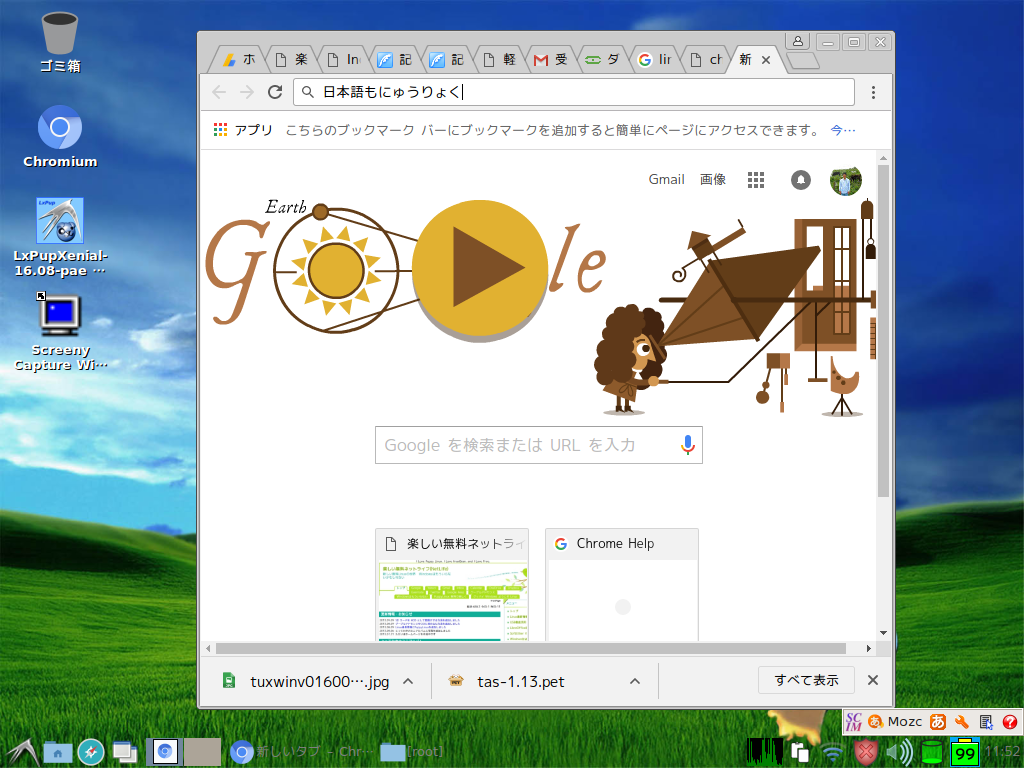Switch to the Gmail tab 受
1024x768 pixels.
(x=551, y=59)
